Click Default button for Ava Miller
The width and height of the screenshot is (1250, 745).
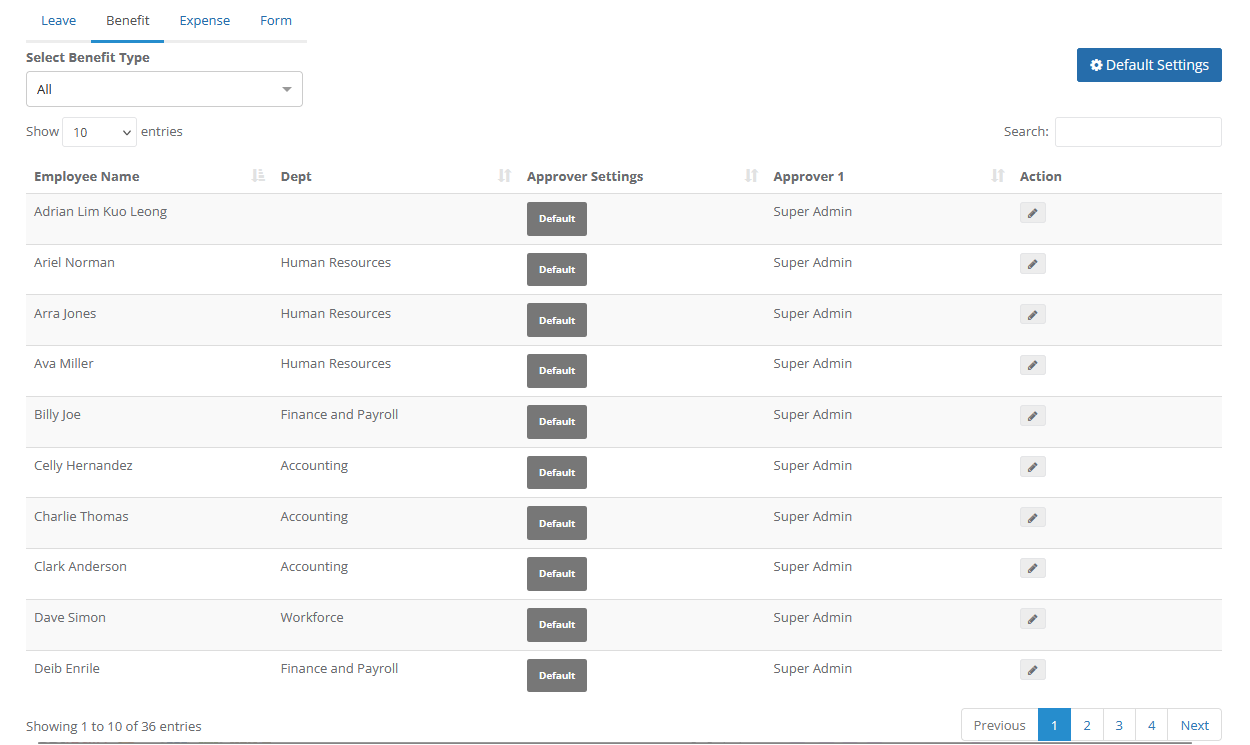(557, 371)
